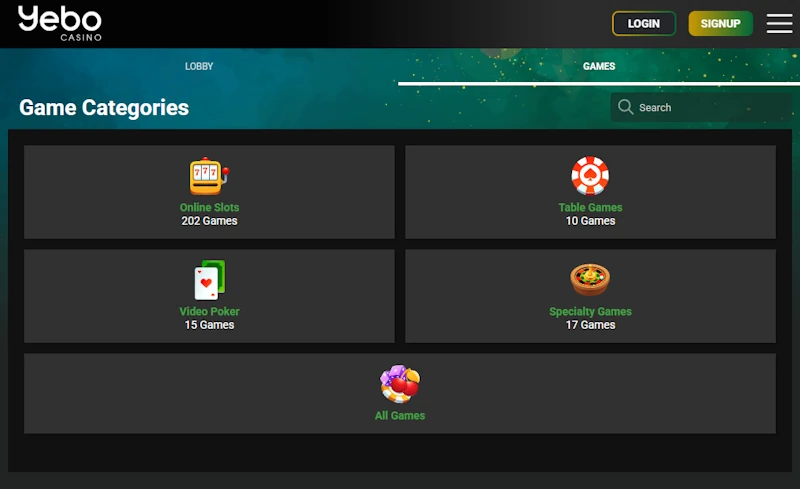Click the roulette wheel Specialty Games icon

pyautogui.click(x=590, y=280)
